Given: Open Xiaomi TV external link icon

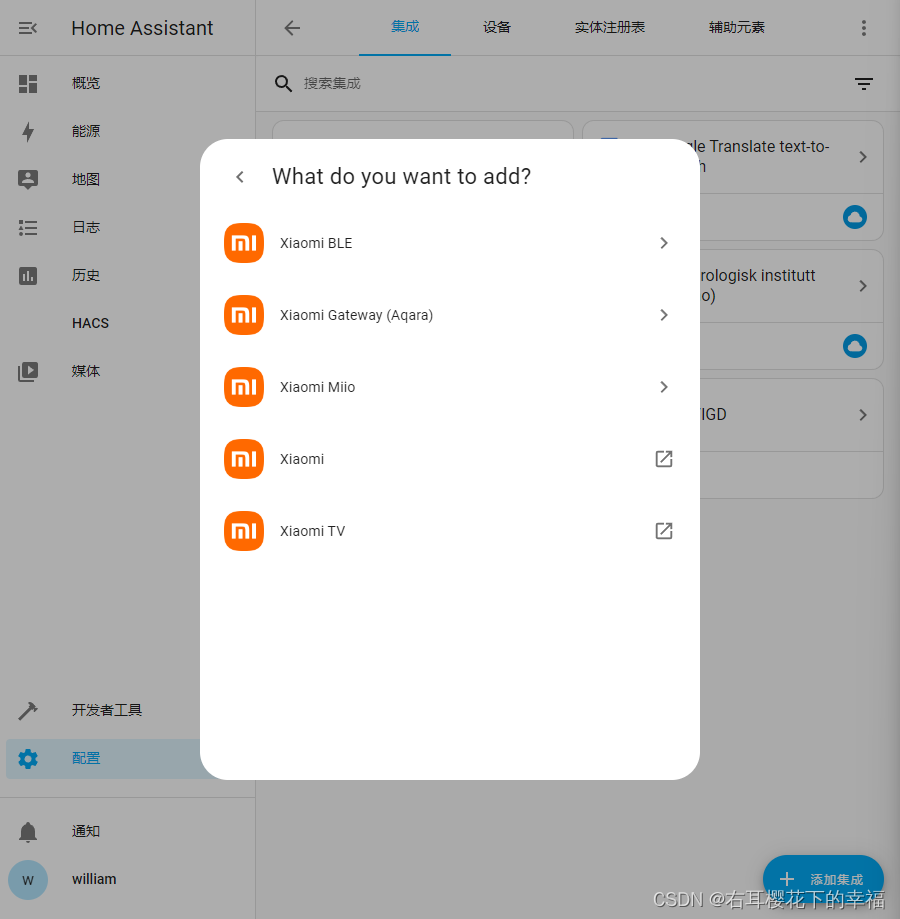Looking at the screenshot, I should pyautogui.click(x=663, y=531).
